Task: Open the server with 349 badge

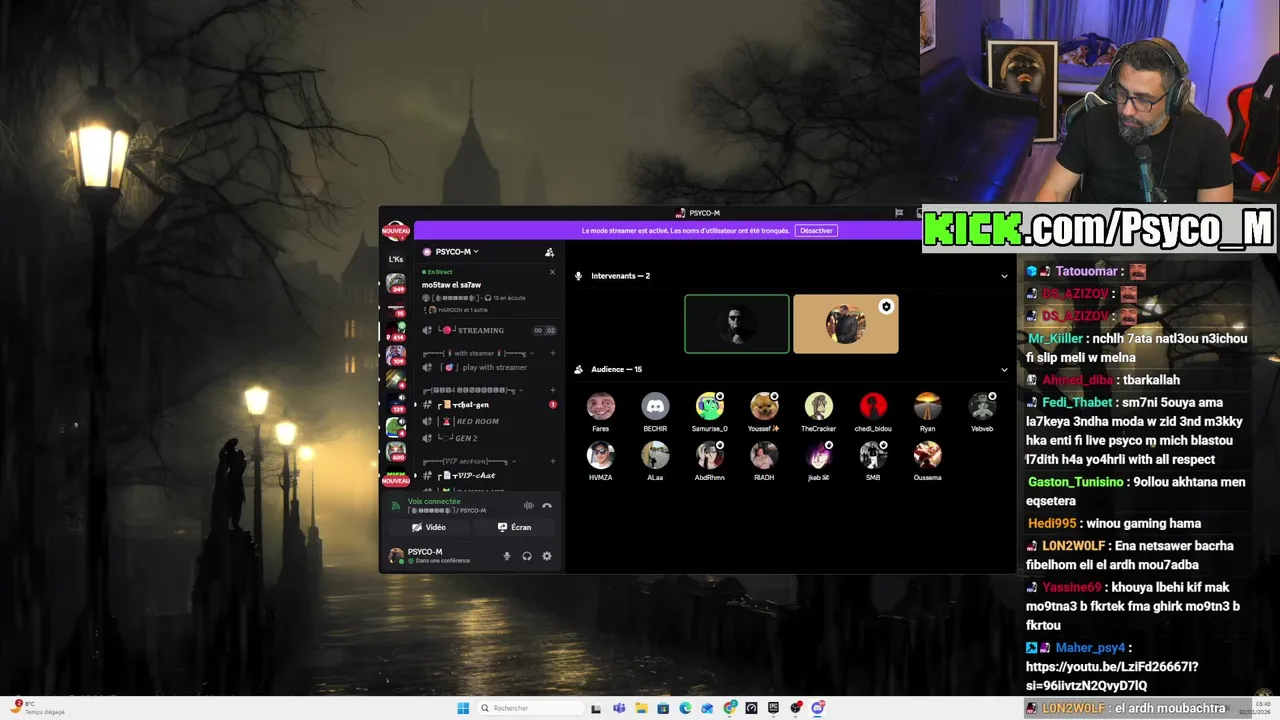Action: click(x=396, y=284)
